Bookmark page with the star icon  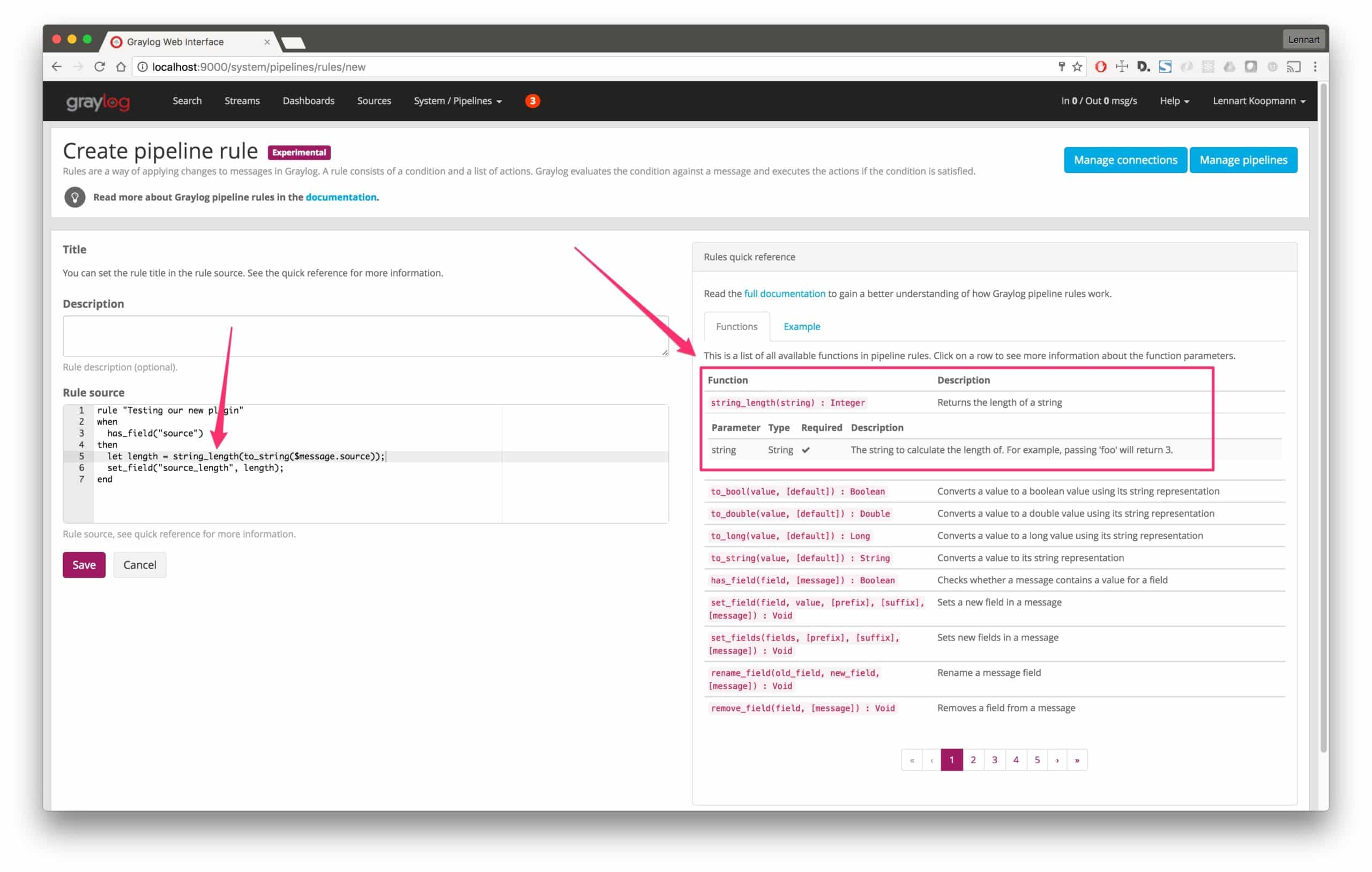click(x=1077, y=66)
